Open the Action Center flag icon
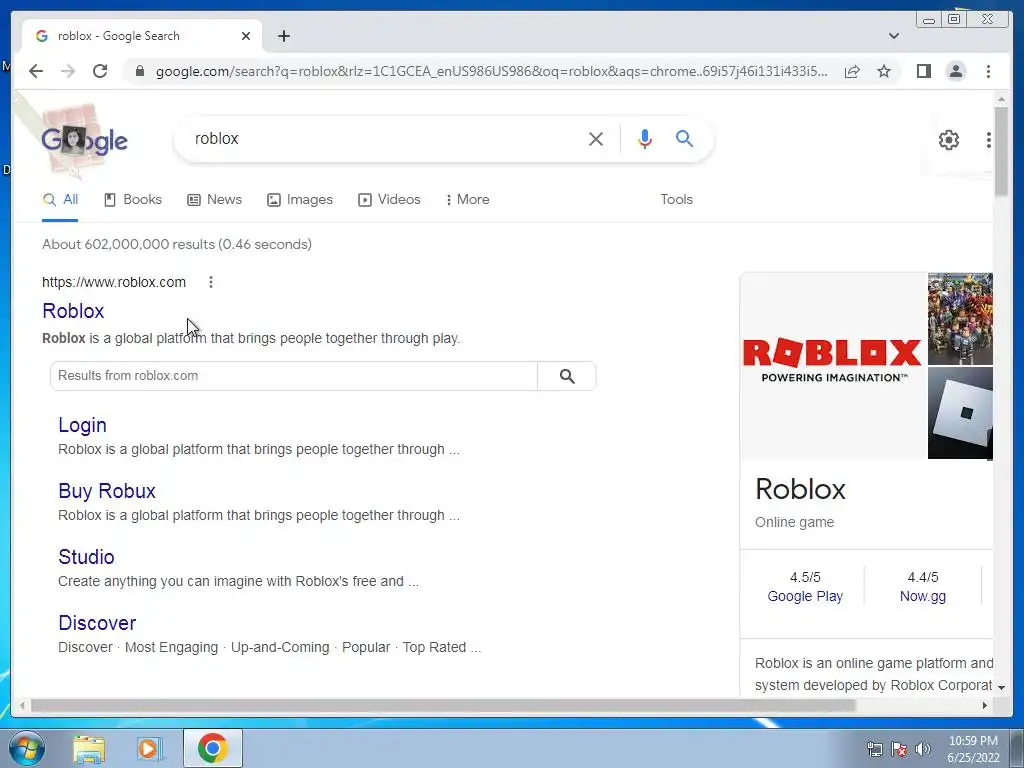Screen dimensions: 1024x768 point(899,749)
